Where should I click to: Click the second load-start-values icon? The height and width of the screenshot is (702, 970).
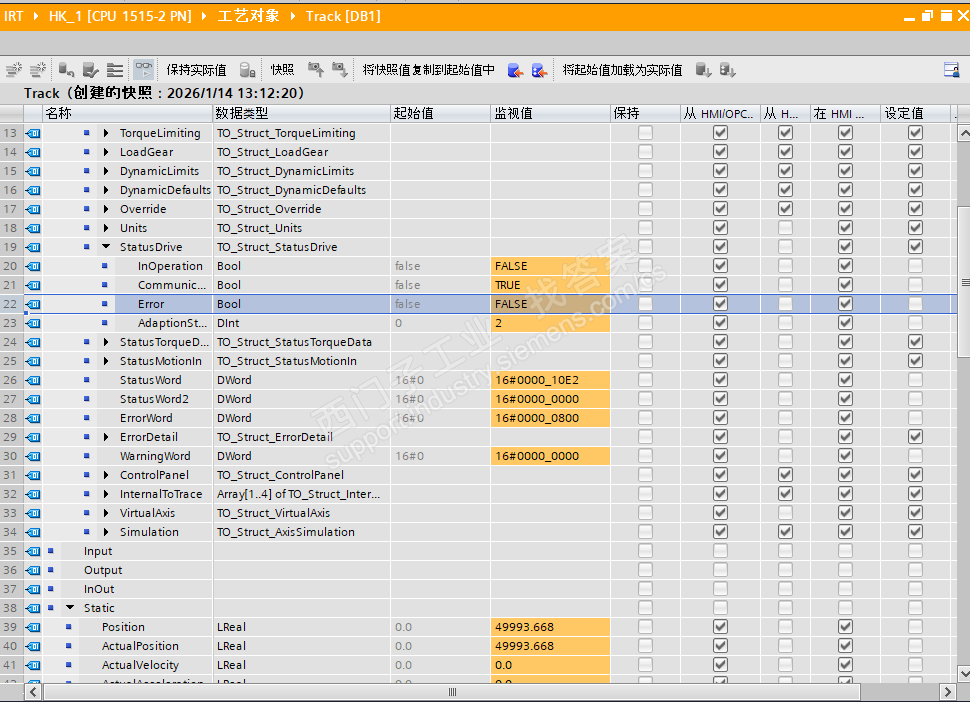[x=728, y=70]
